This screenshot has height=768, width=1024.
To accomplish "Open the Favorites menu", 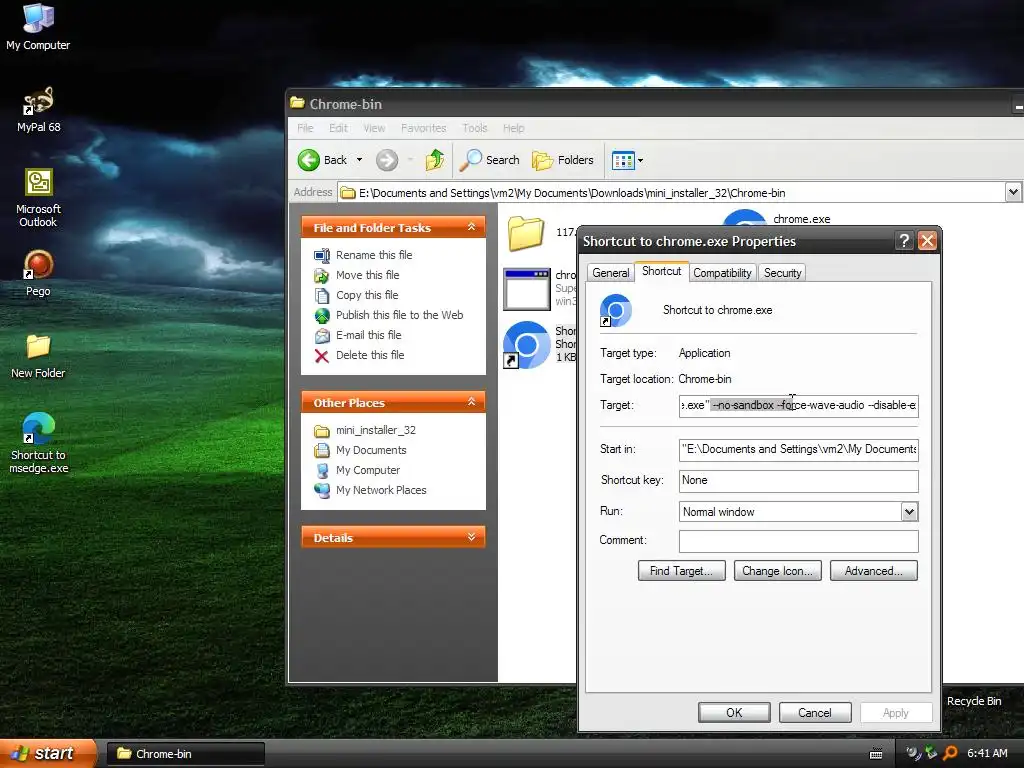I will pos(423,128).
